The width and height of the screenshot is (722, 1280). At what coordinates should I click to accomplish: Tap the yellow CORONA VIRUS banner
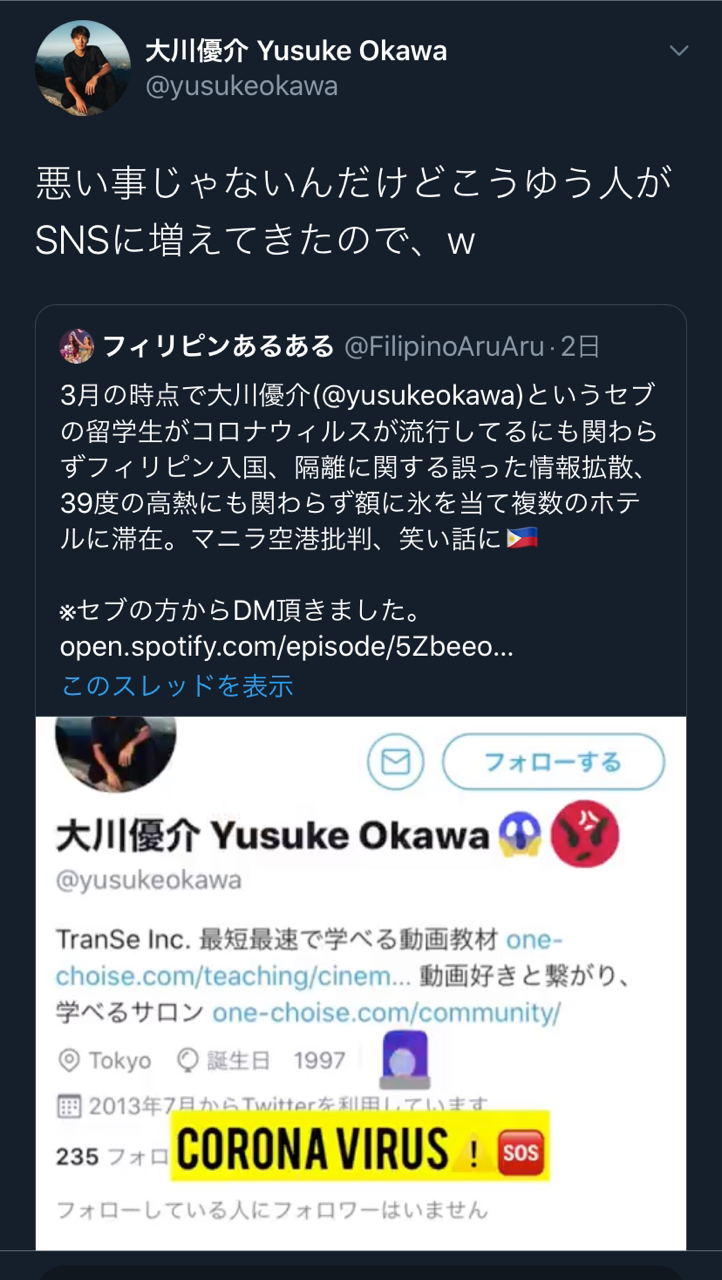360,1146
